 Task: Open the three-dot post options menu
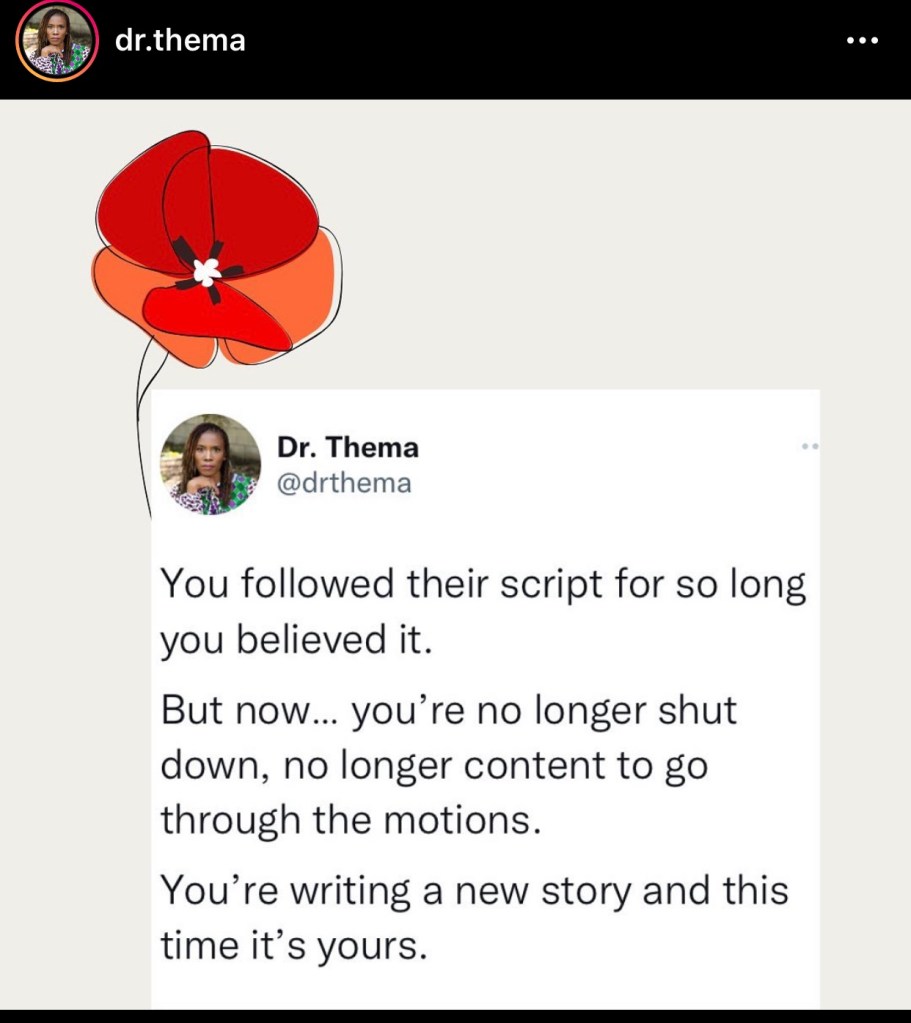pyautogui.click(x=861, y=42)
